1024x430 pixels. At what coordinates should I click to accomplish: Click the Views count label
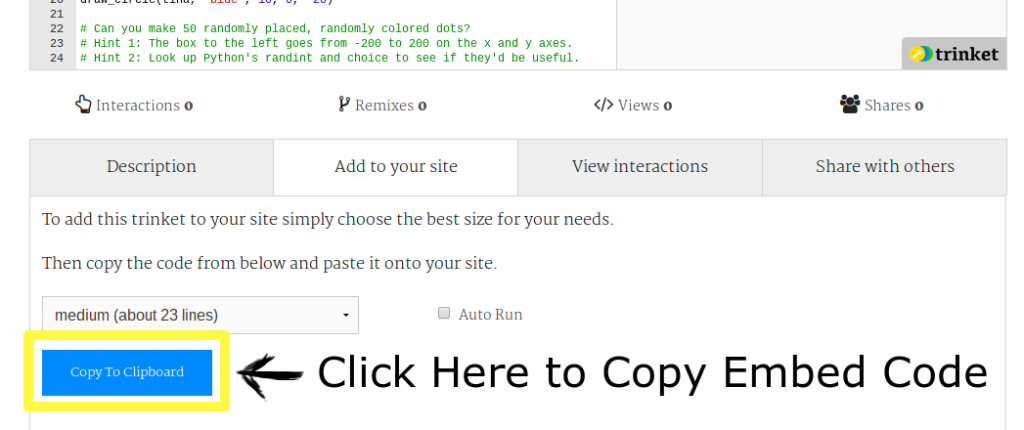[x=645, y=105]
